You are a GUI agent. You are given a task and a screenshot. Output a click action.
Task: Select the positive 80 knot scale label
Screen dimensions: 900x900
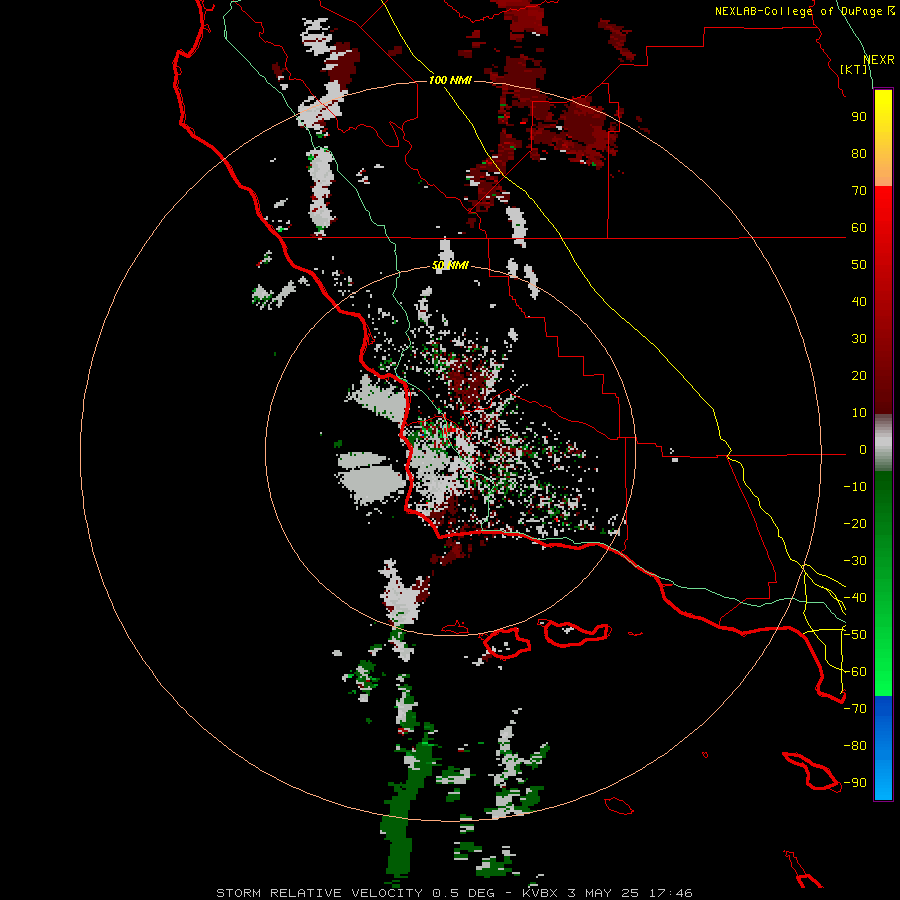(859, 154)
